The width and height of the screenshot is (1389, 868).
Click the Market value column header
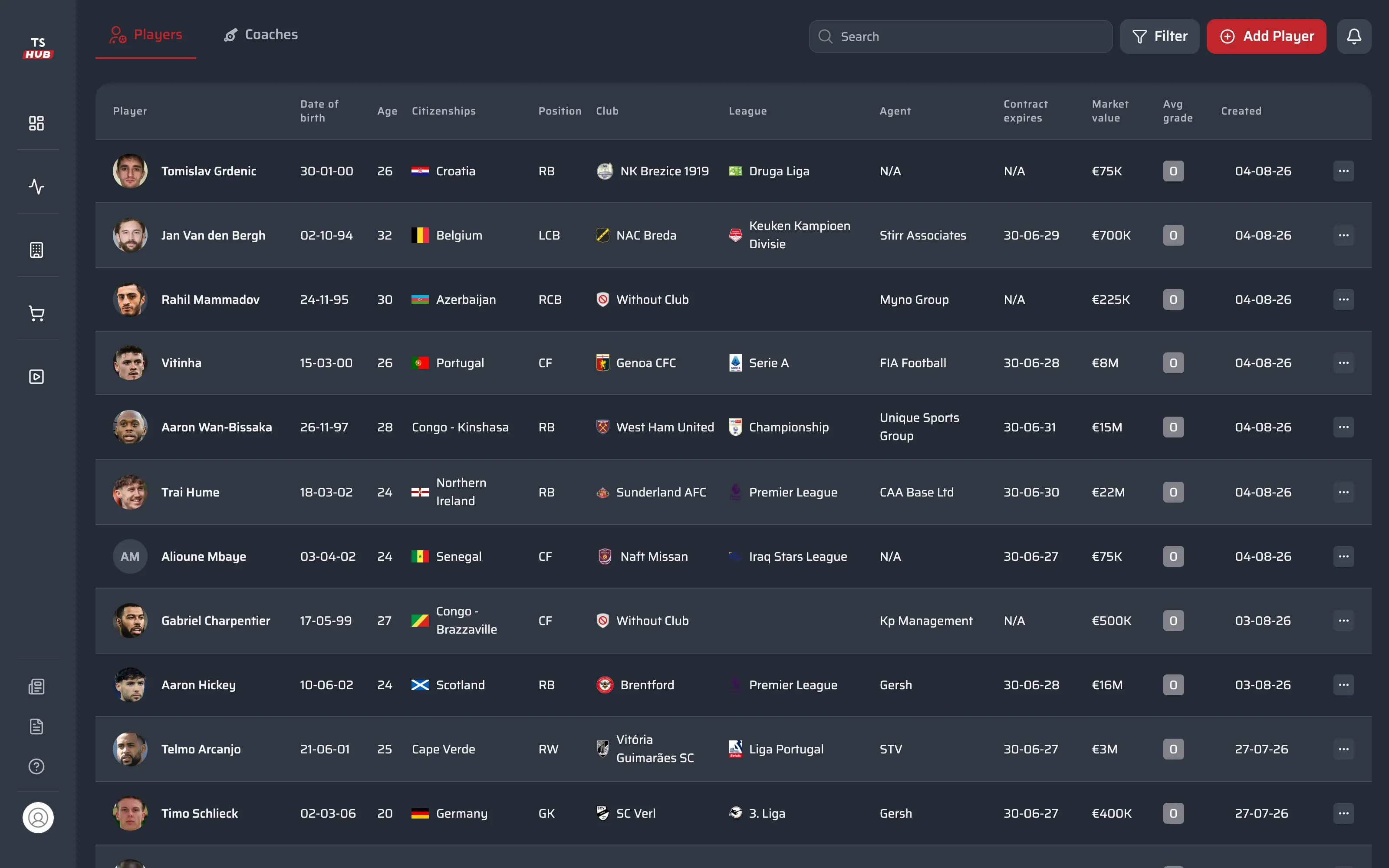tap(1109, 111)
